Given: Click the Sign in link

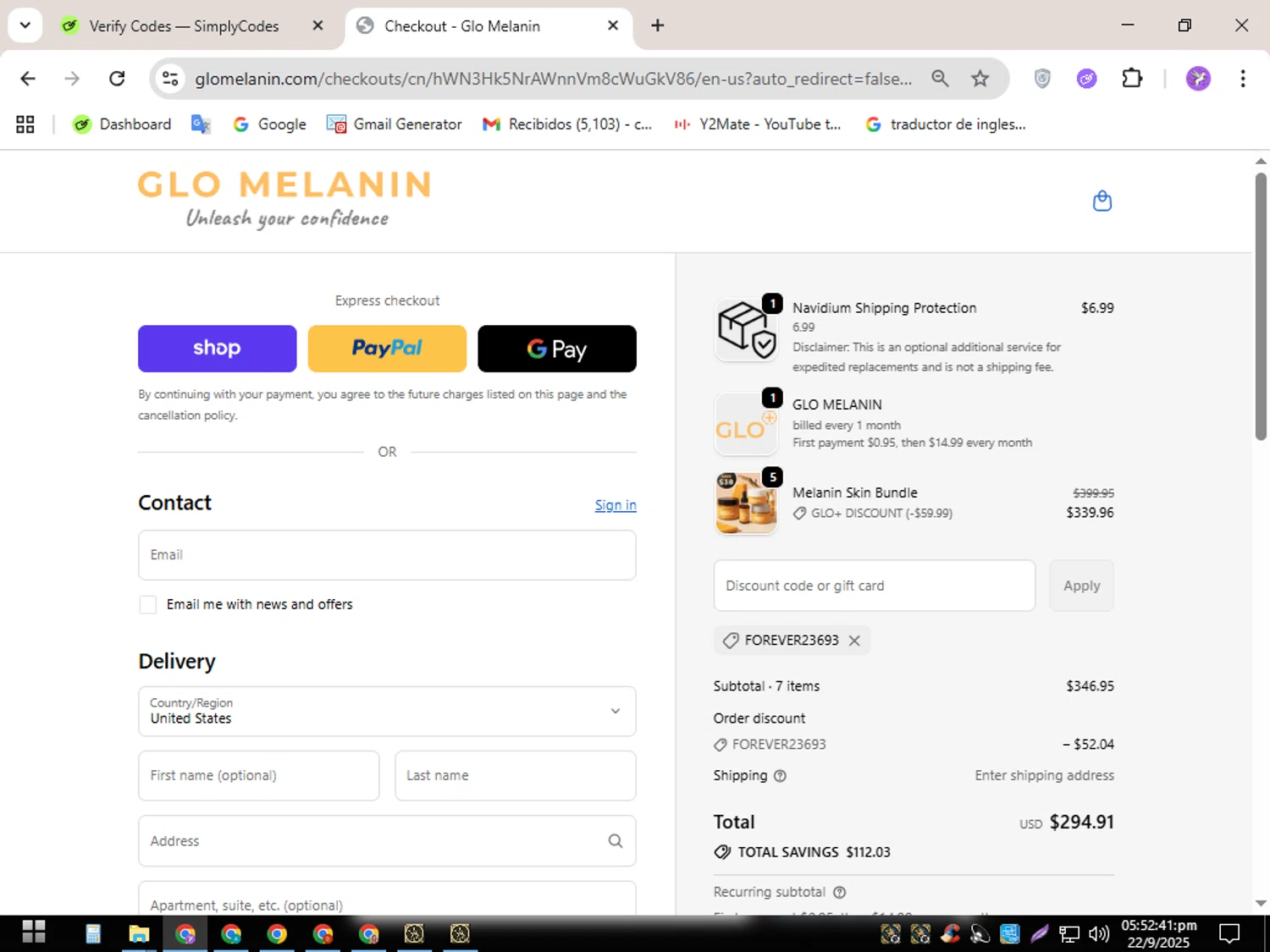Looking at the screenshot, I should (x=616, y=505).
